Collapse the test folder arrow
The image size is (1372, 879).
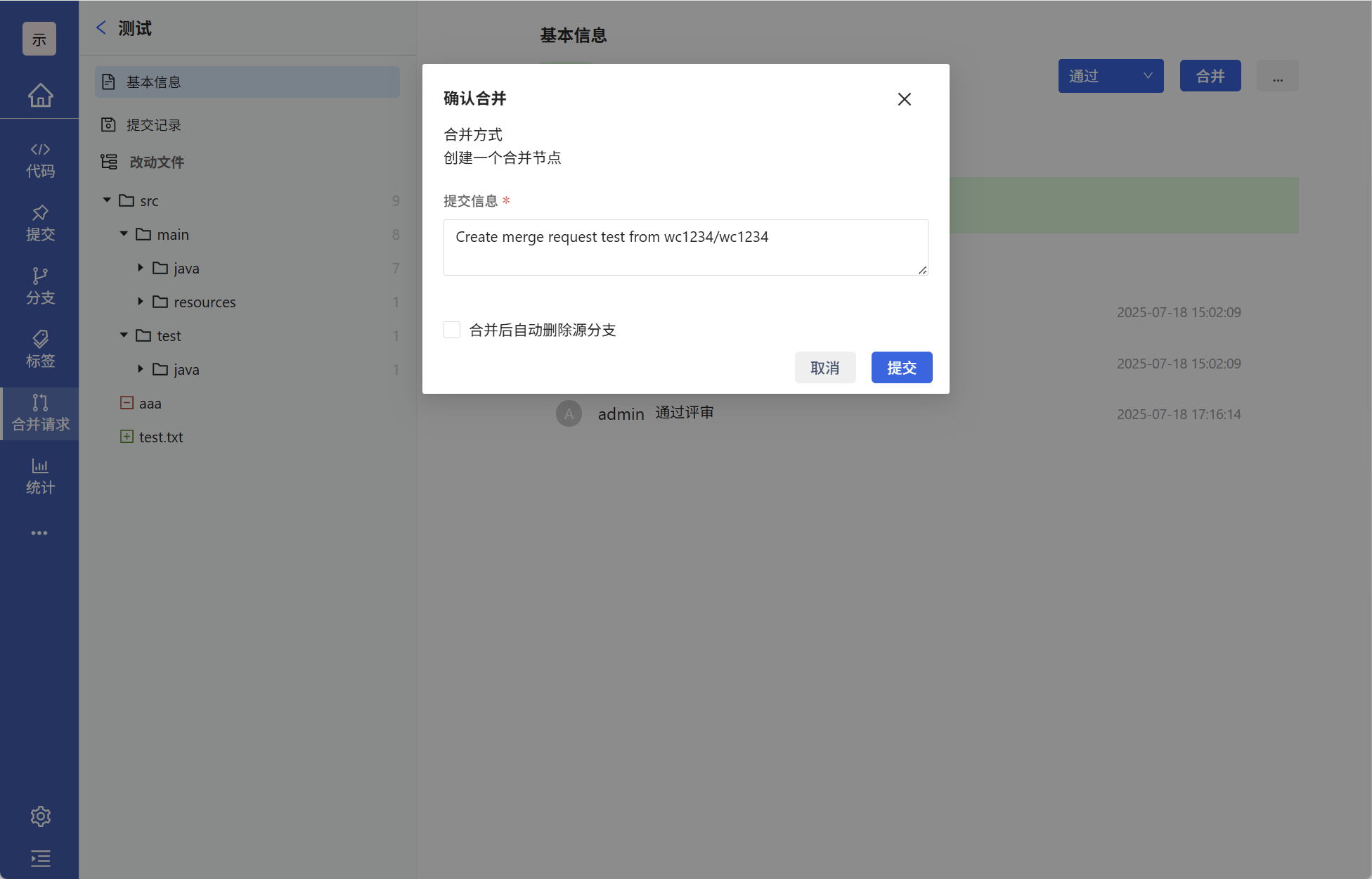[x=124, y=335]
